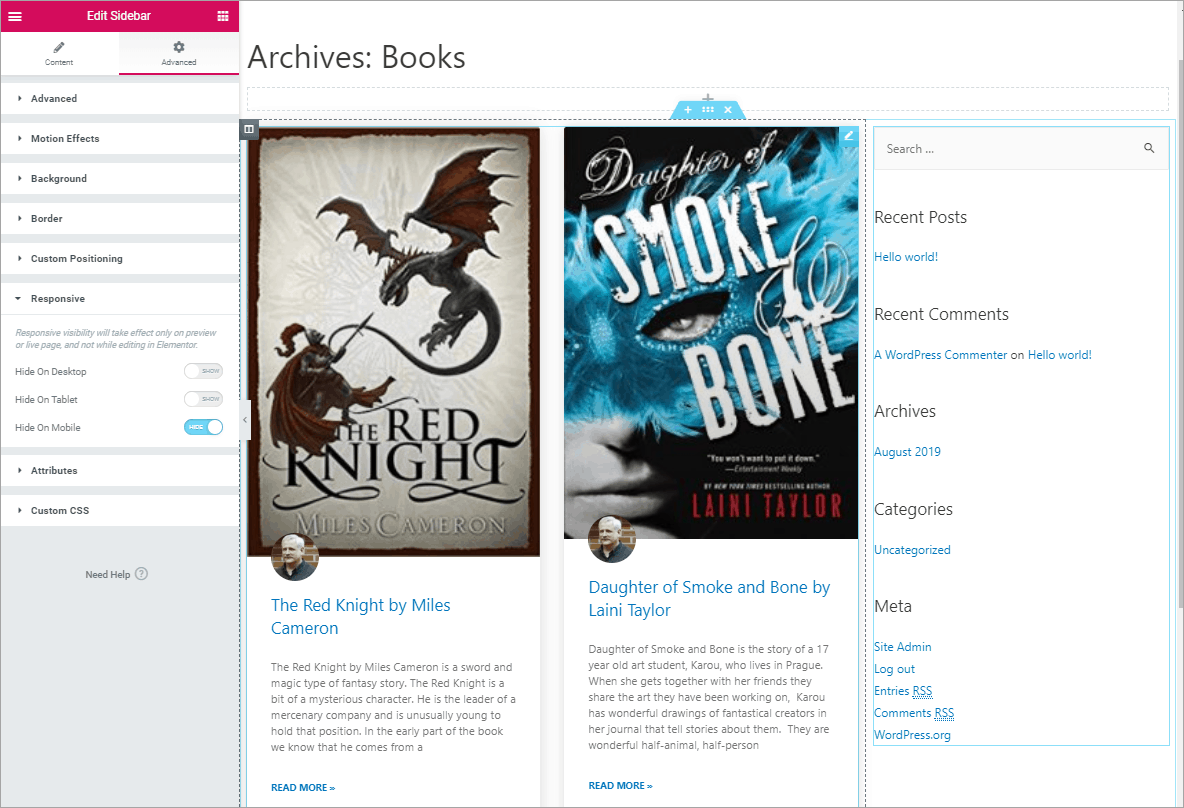Turn off Hide On Mobile switch
This screenshot has width=1184, height=808.
(204, 427)
